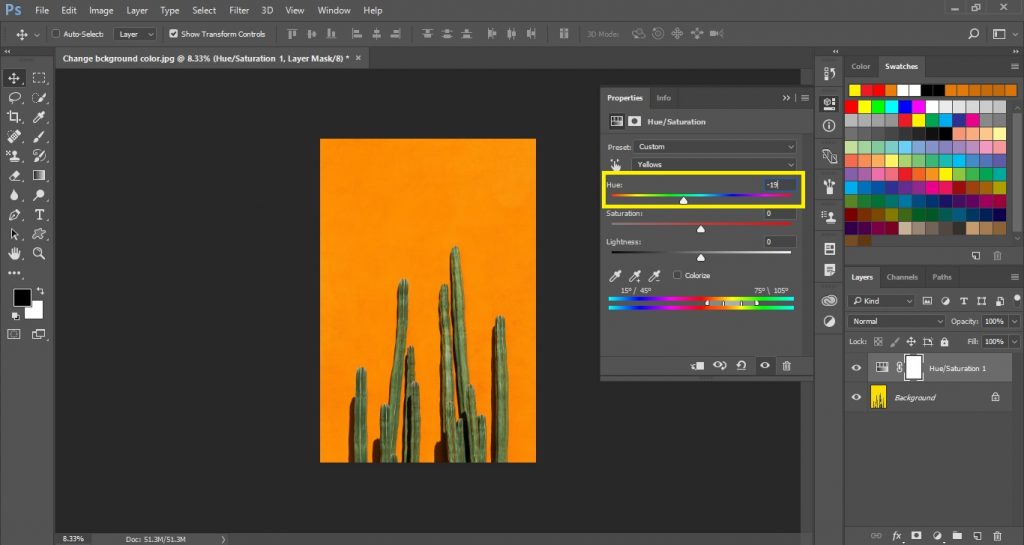Select the Blur tool
Image resolution: width=1024 pixels, height=545 pixels.
(14, 195)
